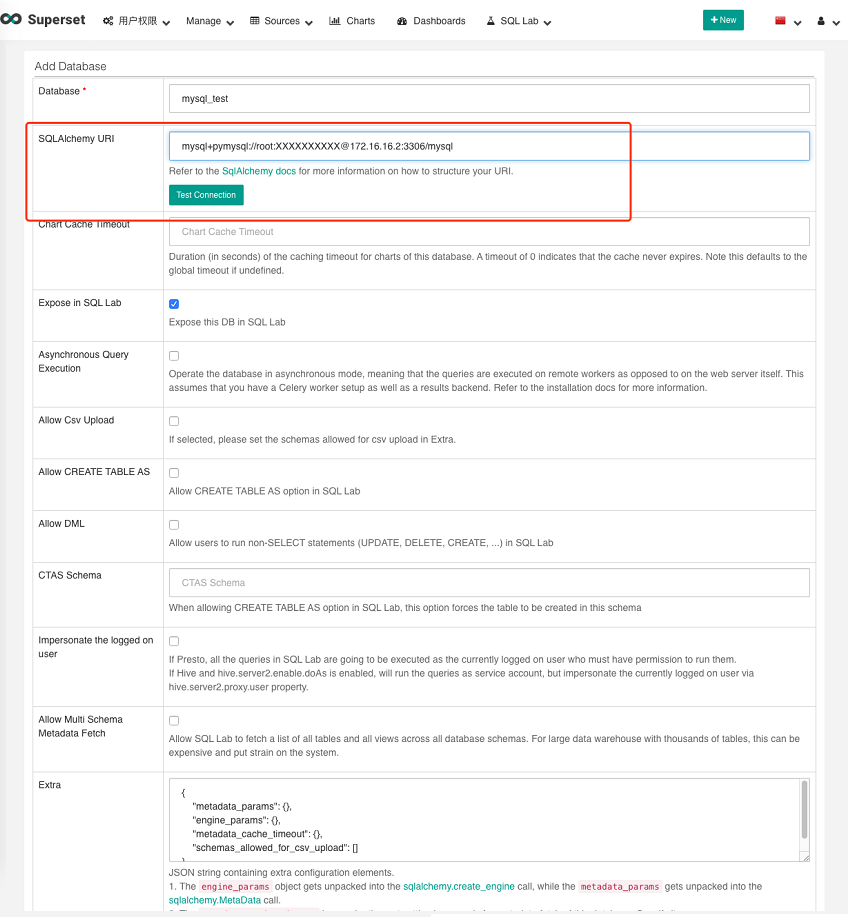Go to the Charts page
The width and height of the screenshot is (848, 917).
352,21
